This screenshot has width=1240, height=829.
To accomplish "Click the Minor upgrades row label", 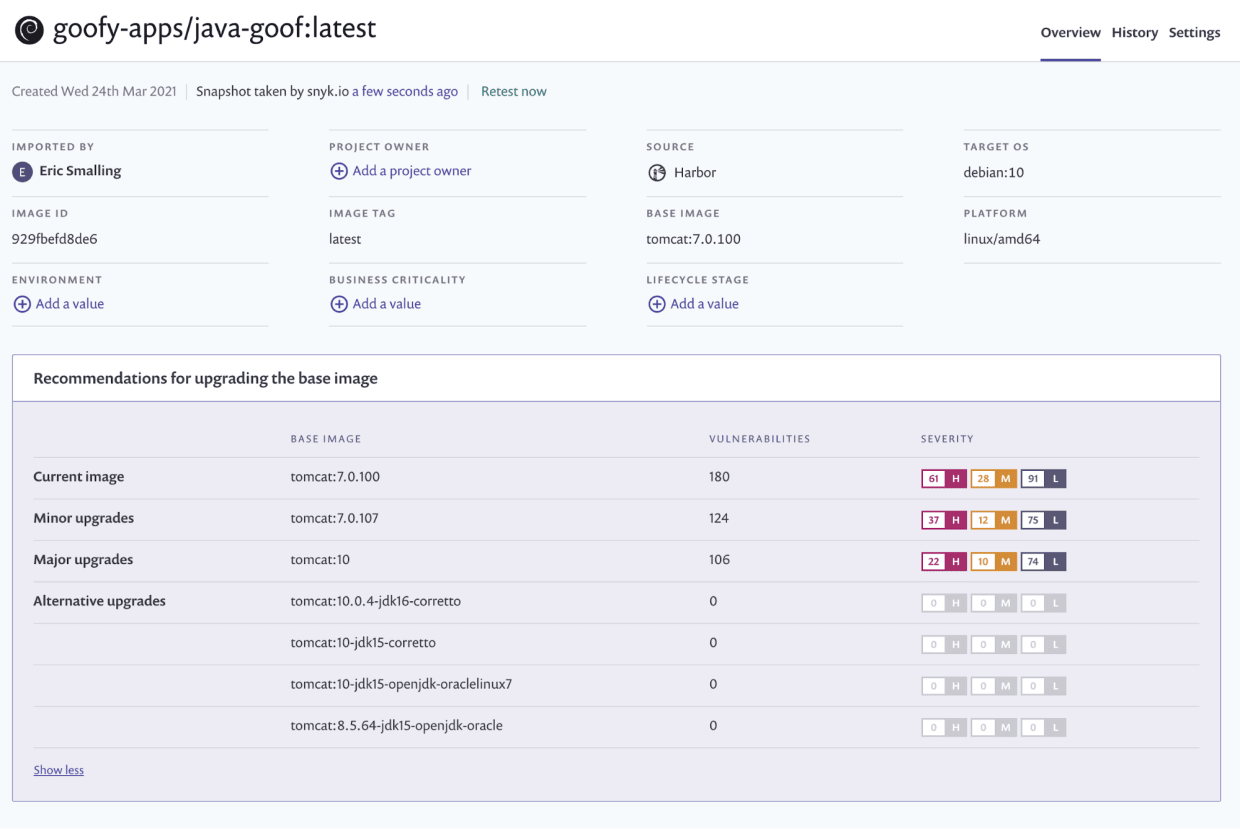I will pos(84,518).
